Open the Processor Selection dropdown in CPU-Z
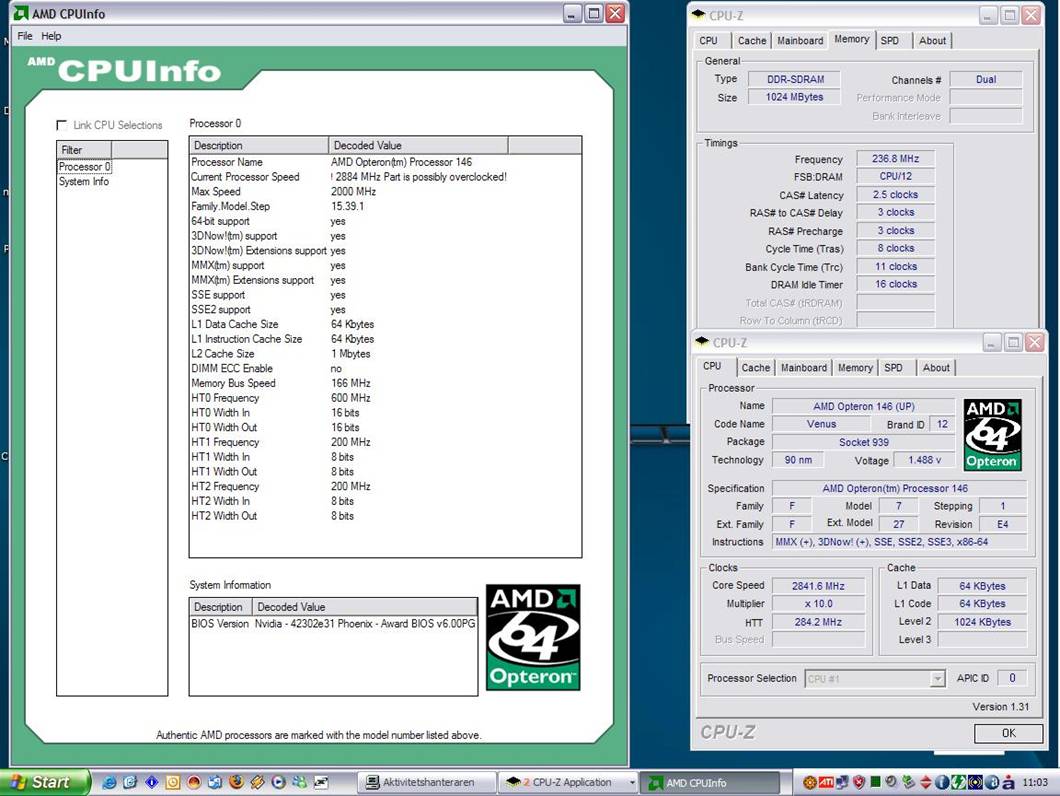The width and height of the screenshot is (1060, 796). [937, 678]
